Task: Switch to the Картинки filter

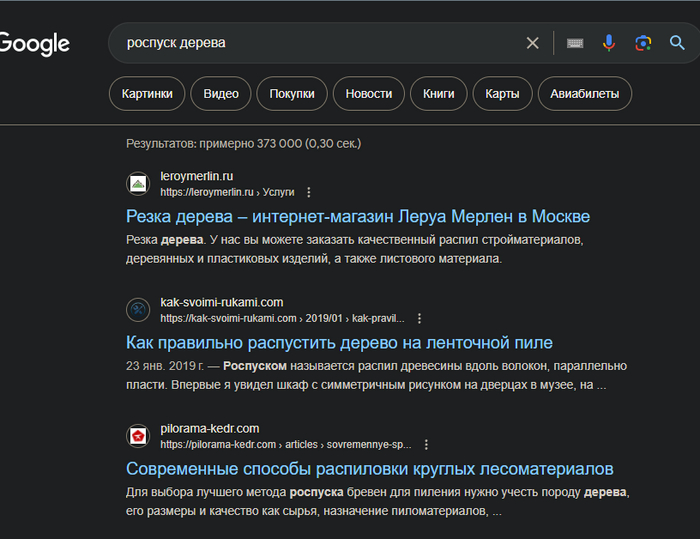Action: tap(146, 94)
